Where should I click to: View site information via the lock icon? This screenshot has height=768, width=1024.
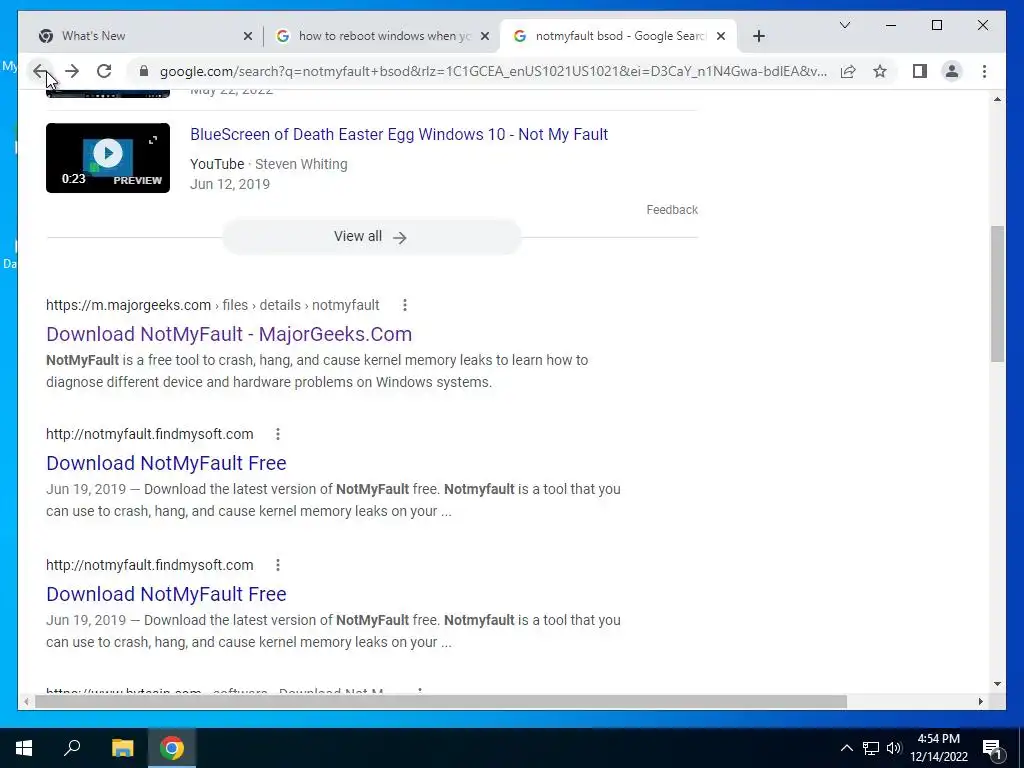[x=144, y=71]
